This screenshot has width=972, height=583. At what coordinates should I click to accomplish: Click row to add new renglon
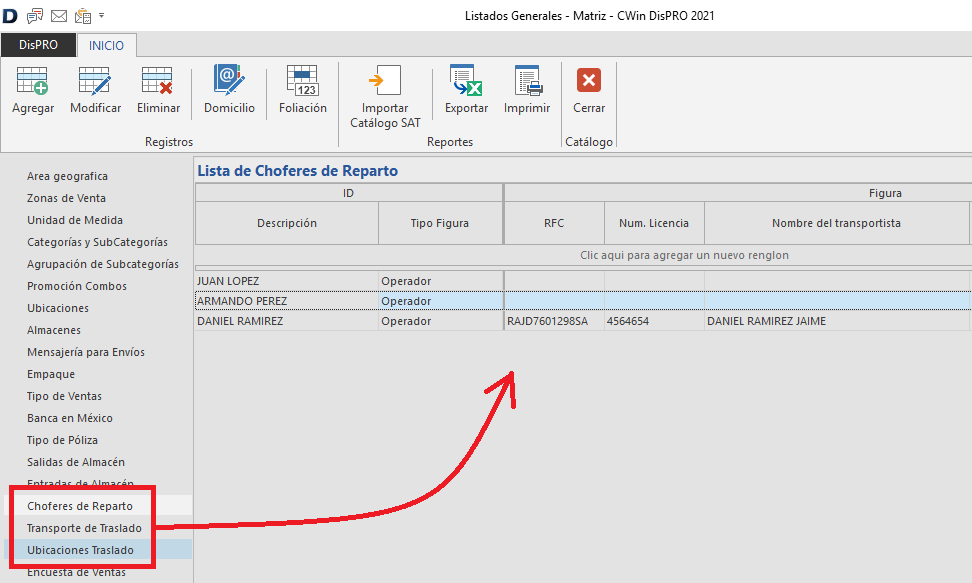coord(684,255)
